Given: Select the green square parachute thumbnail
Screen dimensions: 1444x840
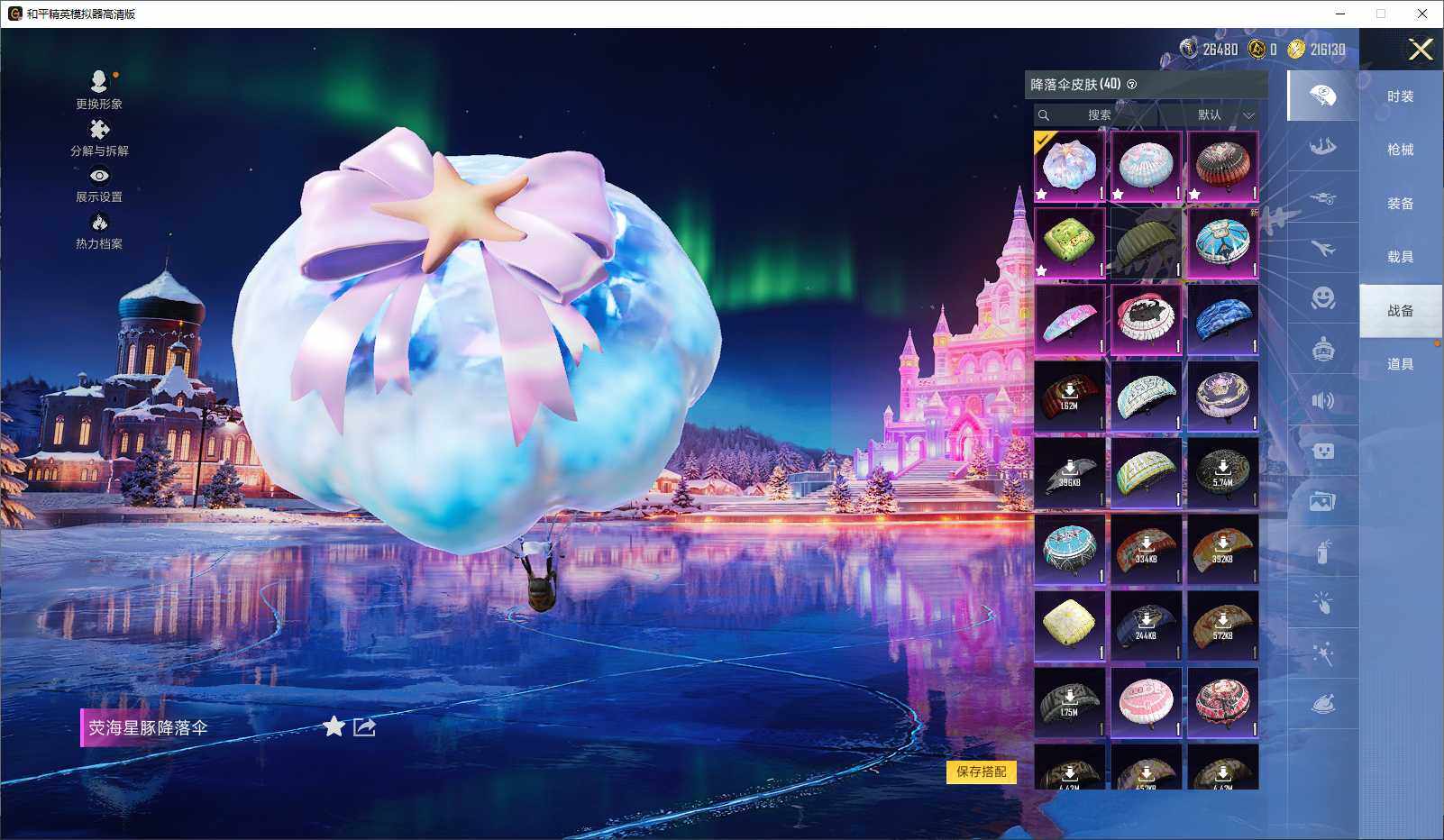Looking at the screenshot, I should (x=1069, y=242).
